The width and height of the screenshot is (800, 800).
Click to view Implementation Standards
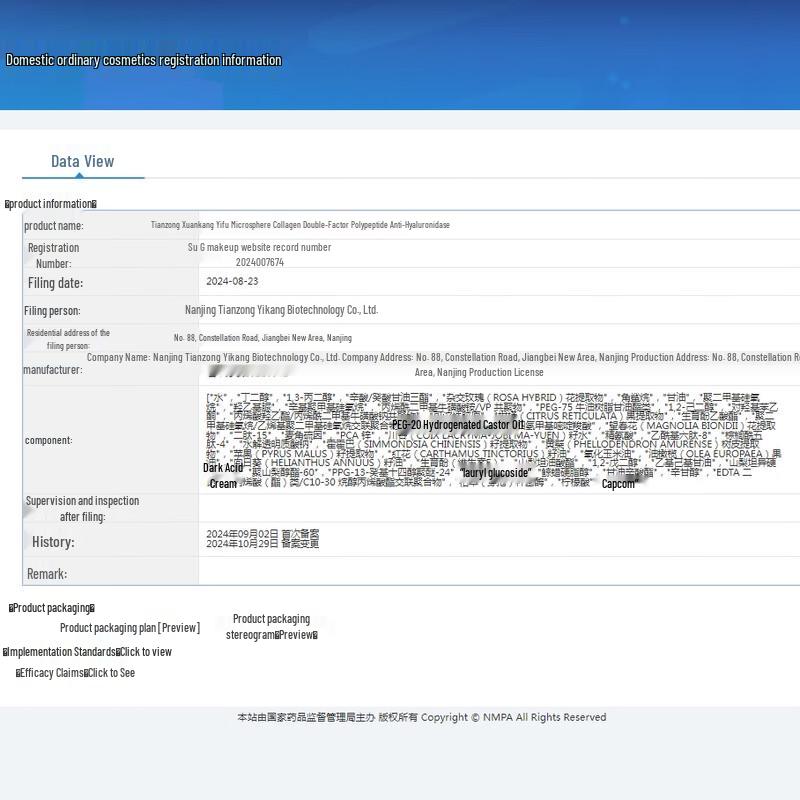[145, 652]
